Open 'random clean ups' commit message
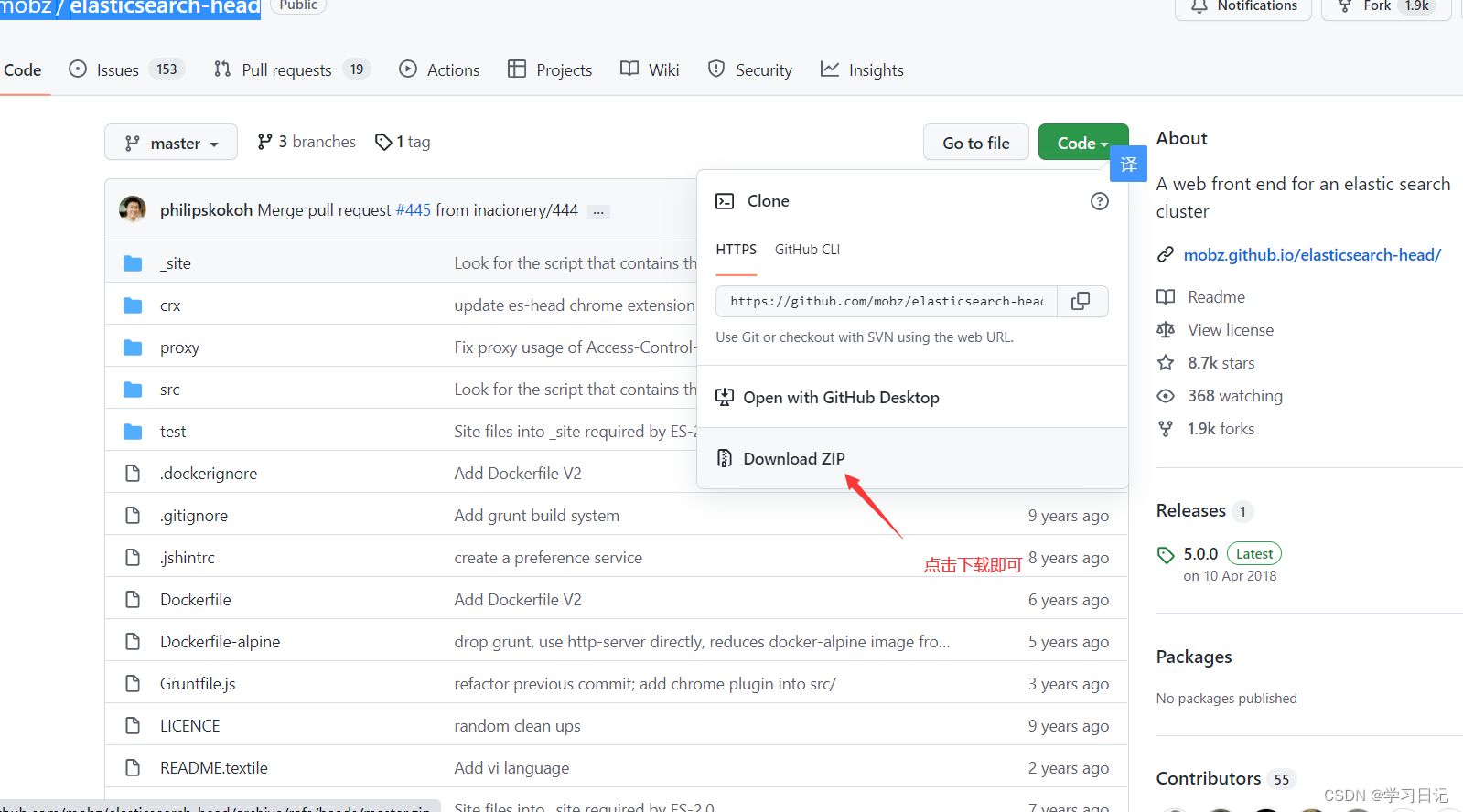 518,726
